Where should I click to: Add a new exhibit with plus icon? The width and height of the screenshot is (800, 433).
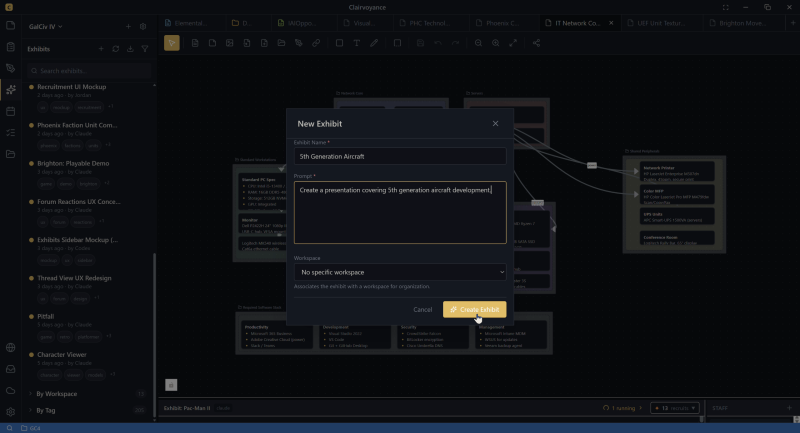tap(101, 48)
